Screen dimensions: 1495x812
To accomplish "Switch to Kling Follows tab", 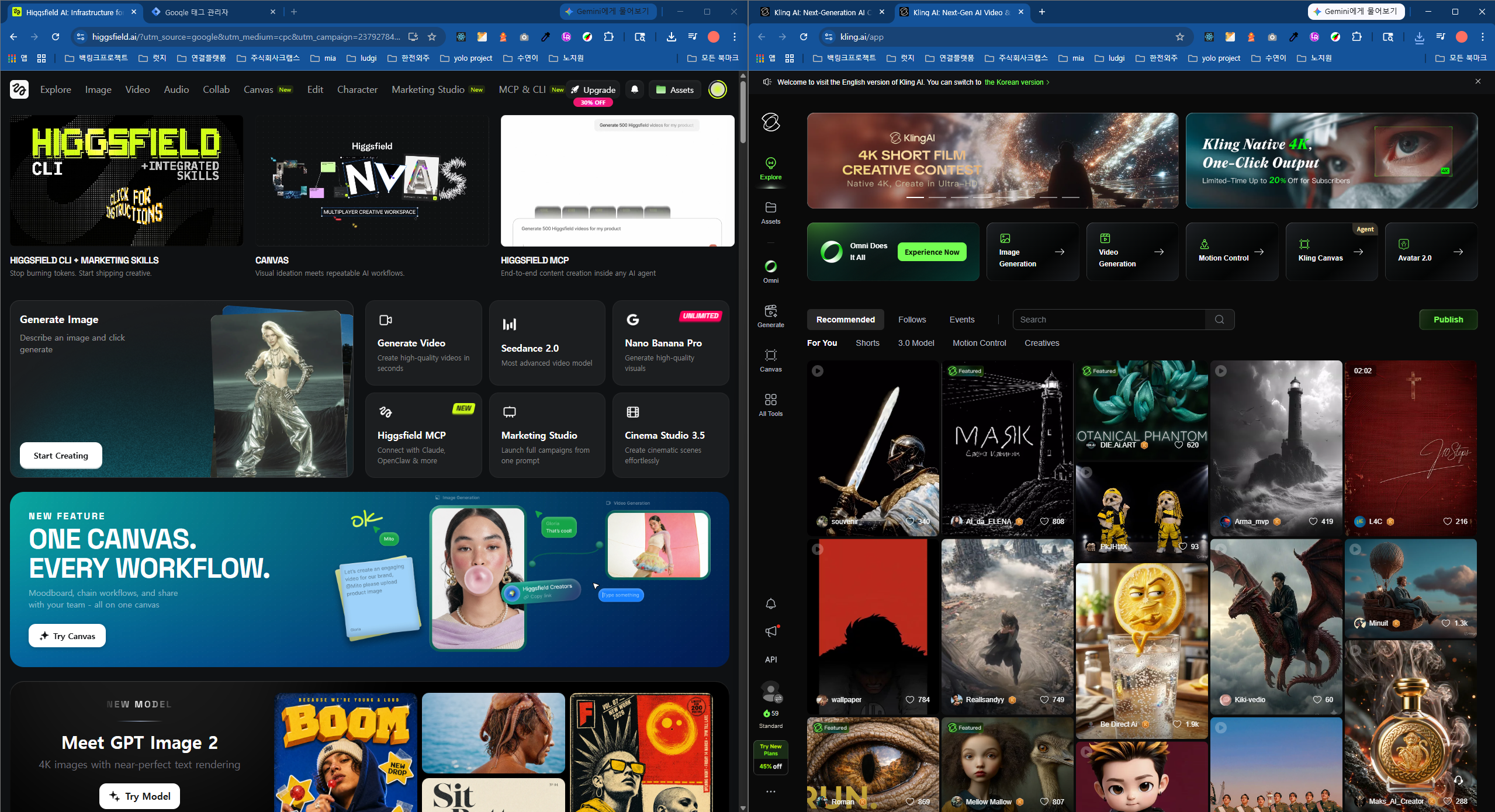I will pyautogui.click(x=912, y=320).
